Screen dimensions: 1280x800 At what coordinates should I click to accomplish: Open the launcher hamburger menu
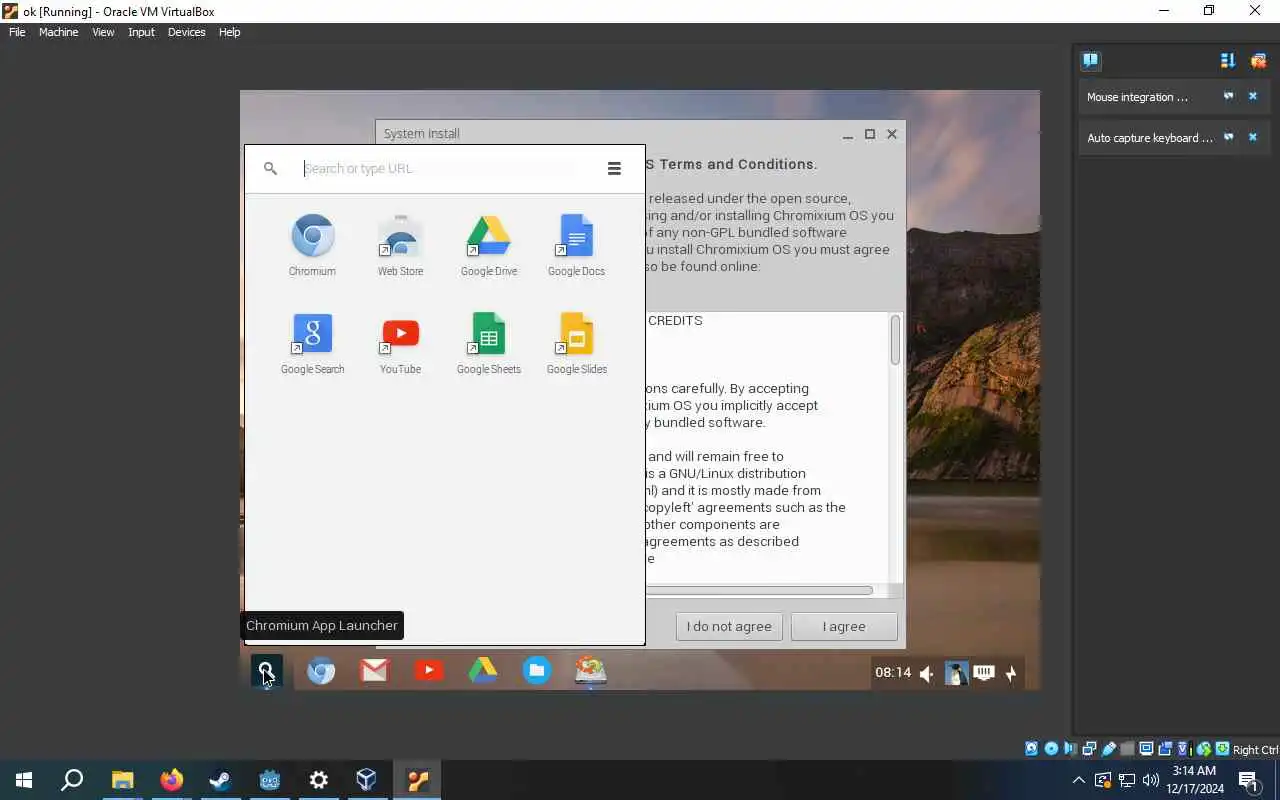point(614,169)
